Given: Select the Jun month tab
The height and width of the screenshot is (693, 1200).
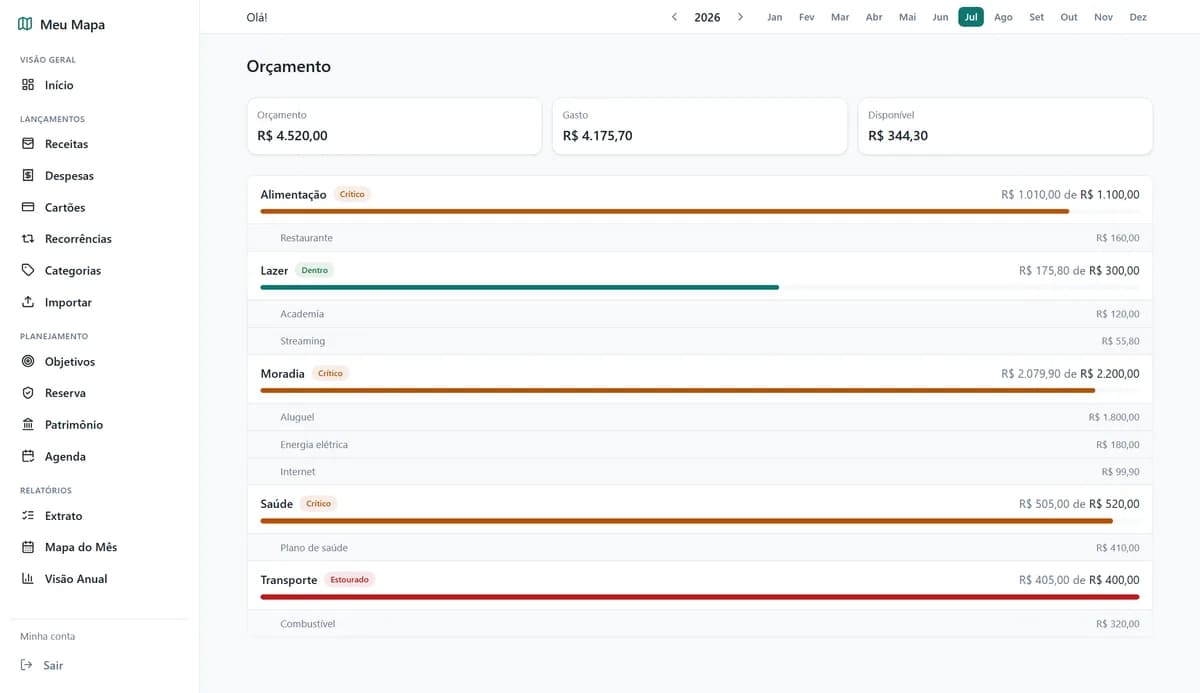Looking at the screenshot, I should (940, 17).
